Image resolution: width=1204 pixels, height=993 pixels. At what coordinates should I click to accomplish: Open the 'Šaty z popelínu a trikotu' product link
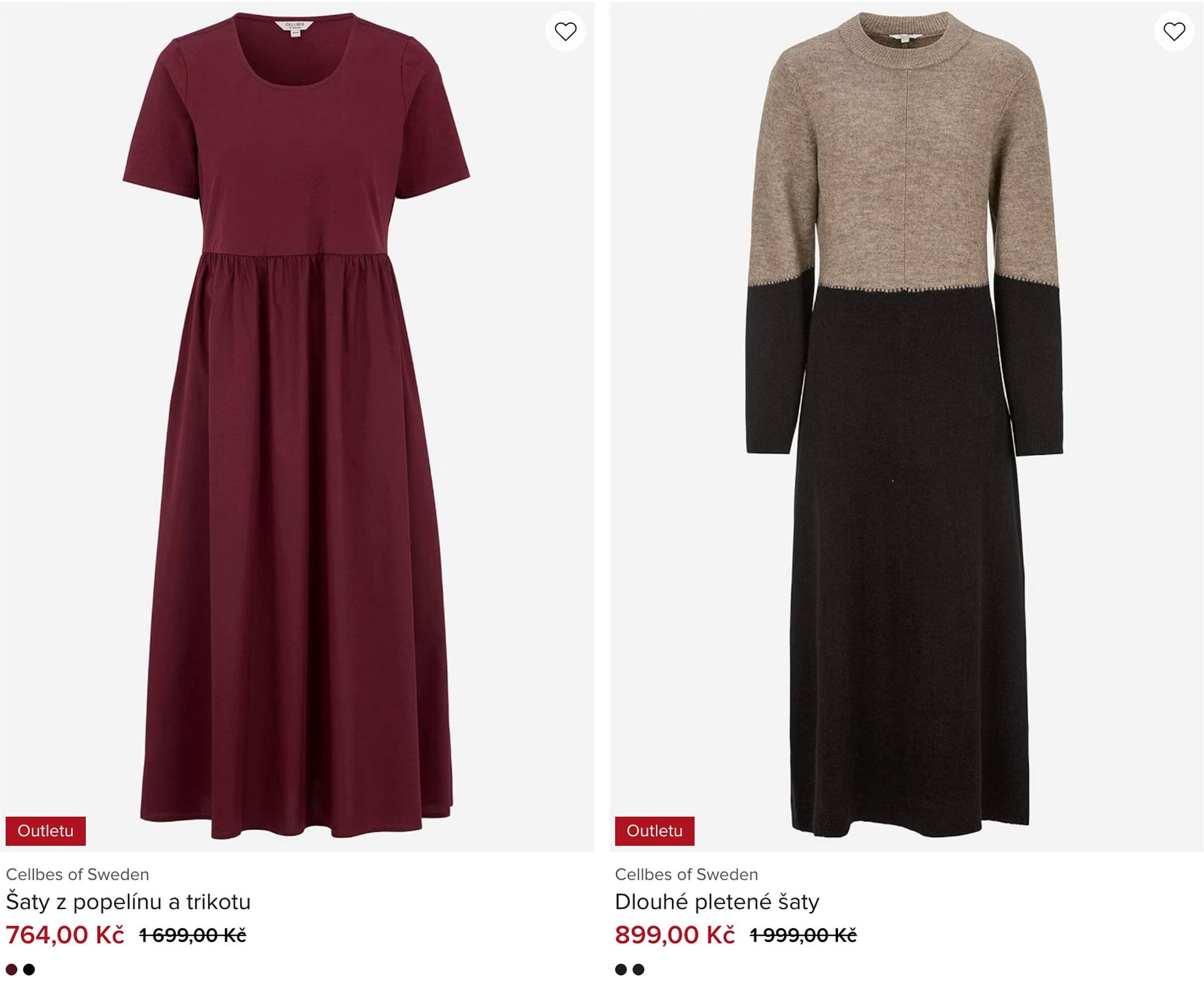pyautogui.click(x=128, y=902)
